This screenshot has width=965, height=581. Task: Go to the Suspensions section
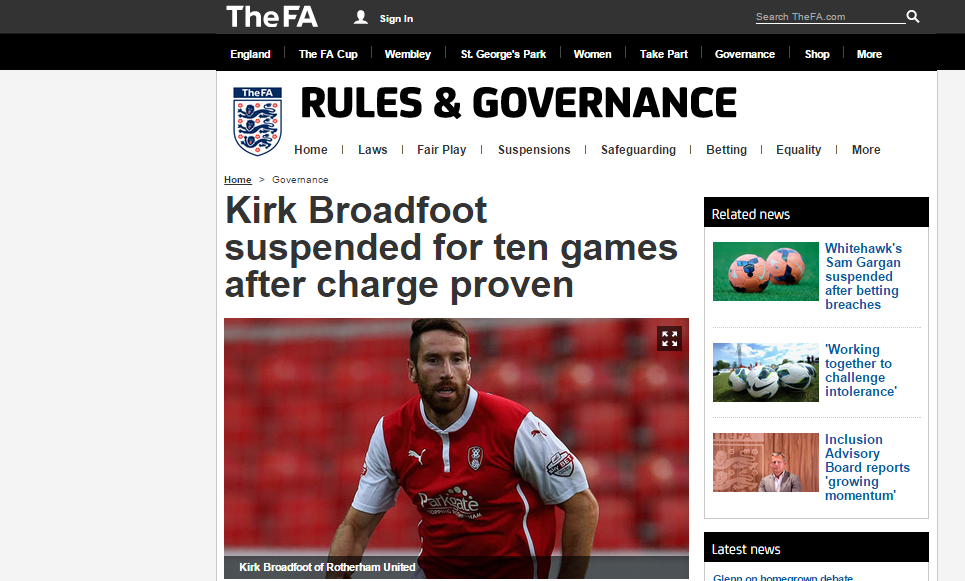tap(534, 150)
